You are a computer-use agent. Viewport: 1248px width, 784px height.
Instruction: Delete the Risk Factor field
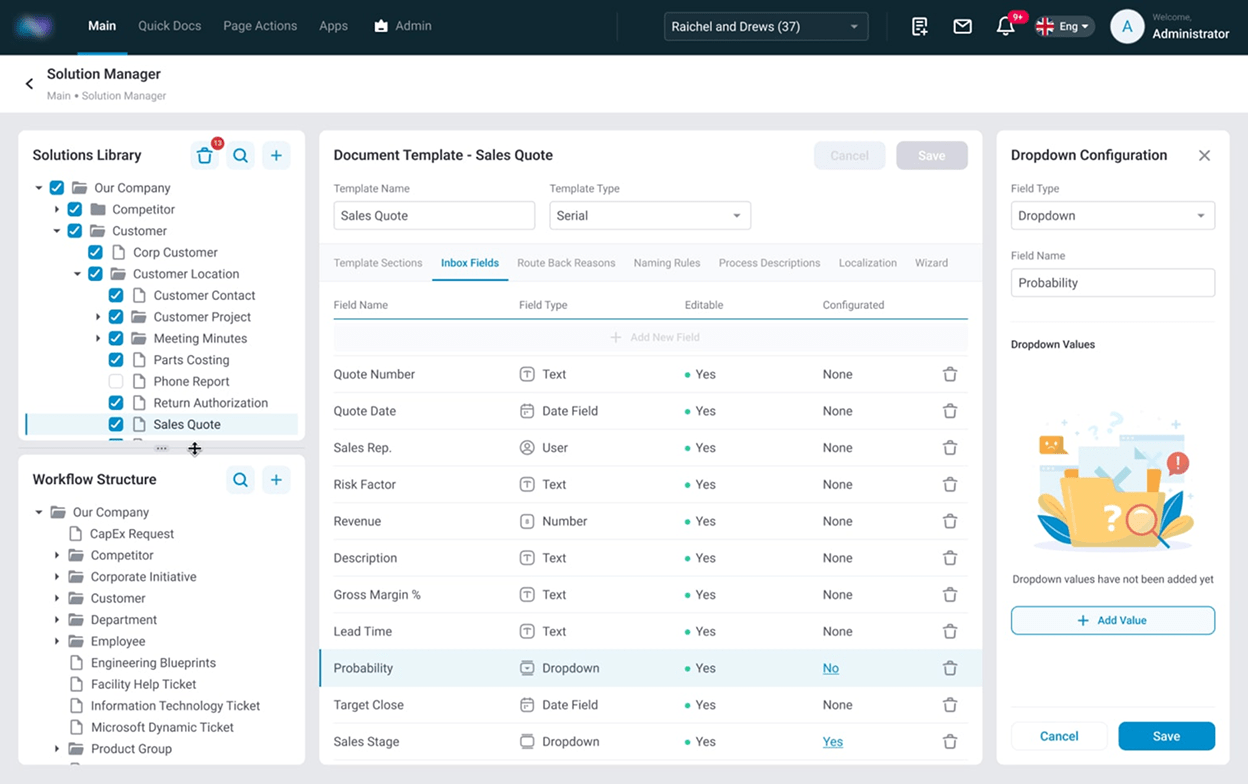click(x=949, y=484)
